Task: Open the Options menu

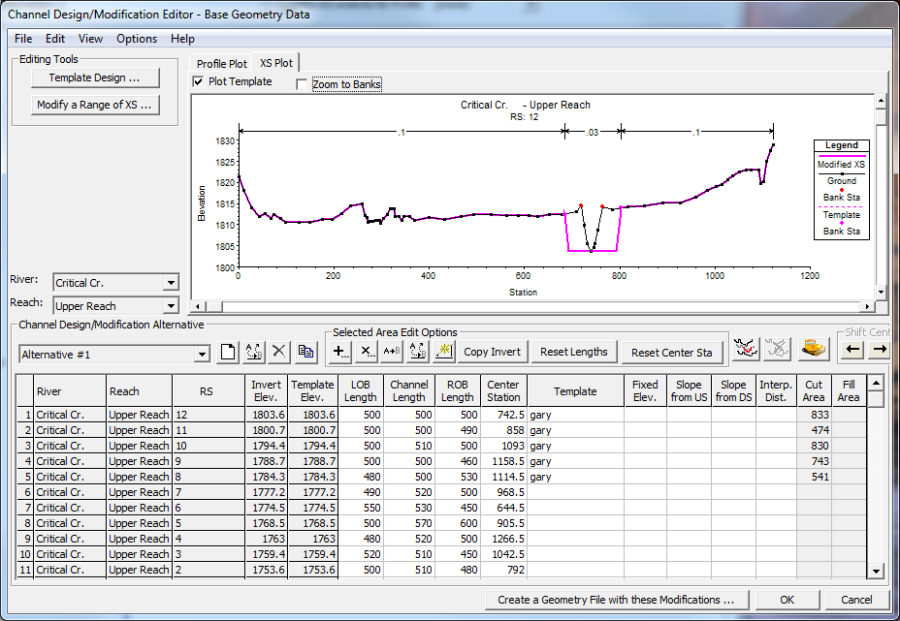Action: pos(136,39)
